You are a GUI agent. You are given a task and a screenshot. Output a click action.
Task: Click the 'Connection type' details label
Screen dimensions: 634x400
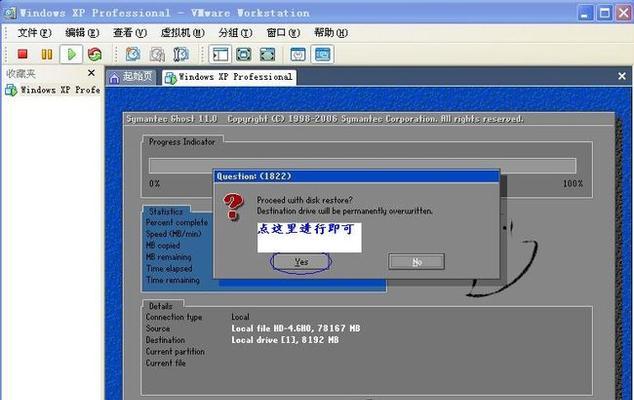pos(174,317)
